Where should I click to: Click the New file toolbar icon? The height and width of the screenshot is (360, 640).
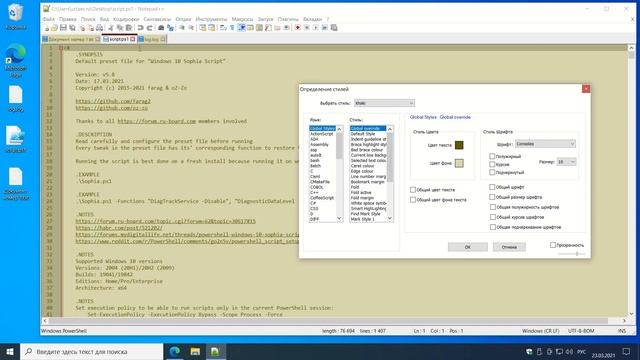(x=46, y=28)
